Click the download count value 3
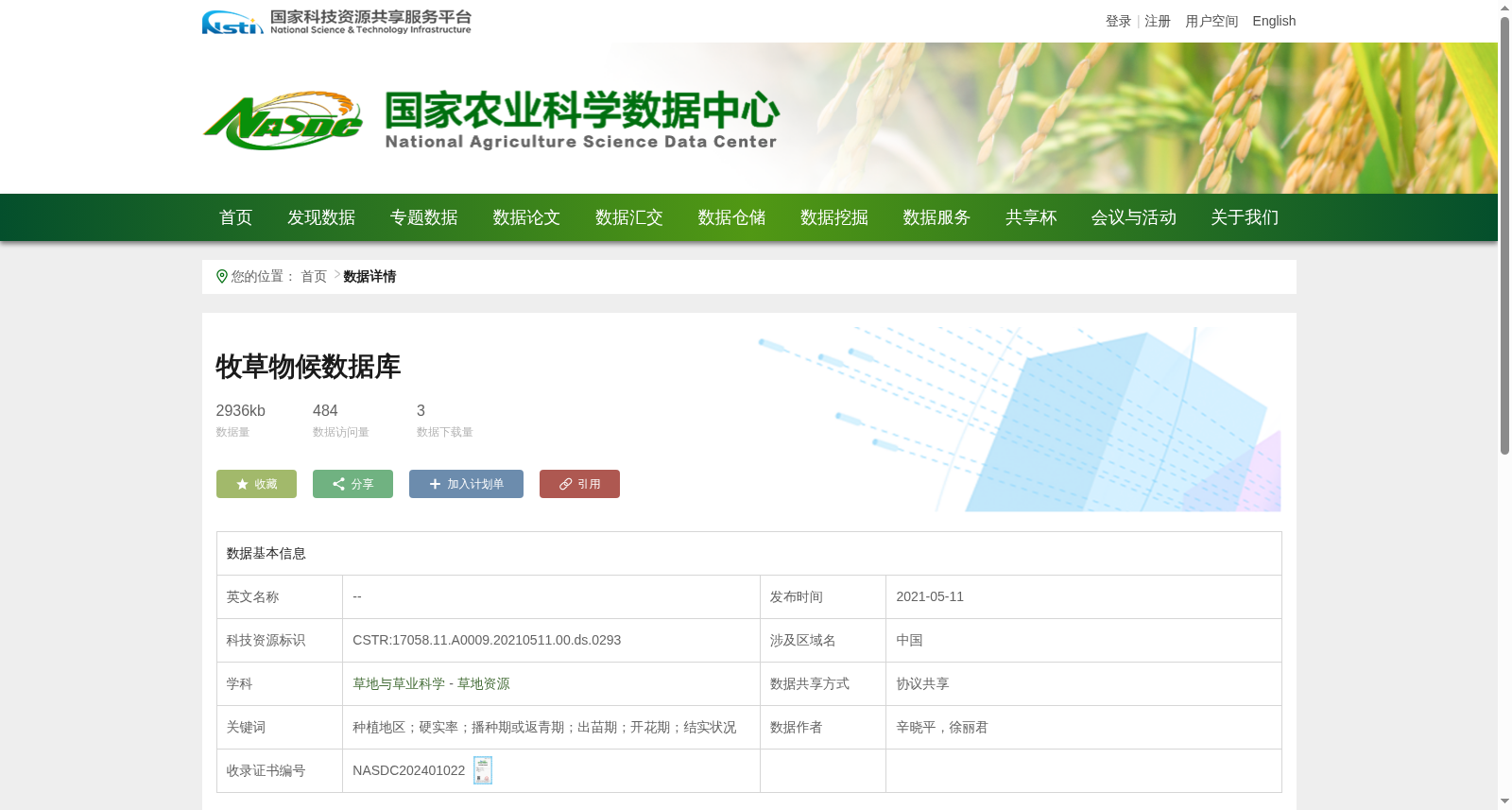The height and width of the screenshot is (810, 1512). (x=421, y=410)
